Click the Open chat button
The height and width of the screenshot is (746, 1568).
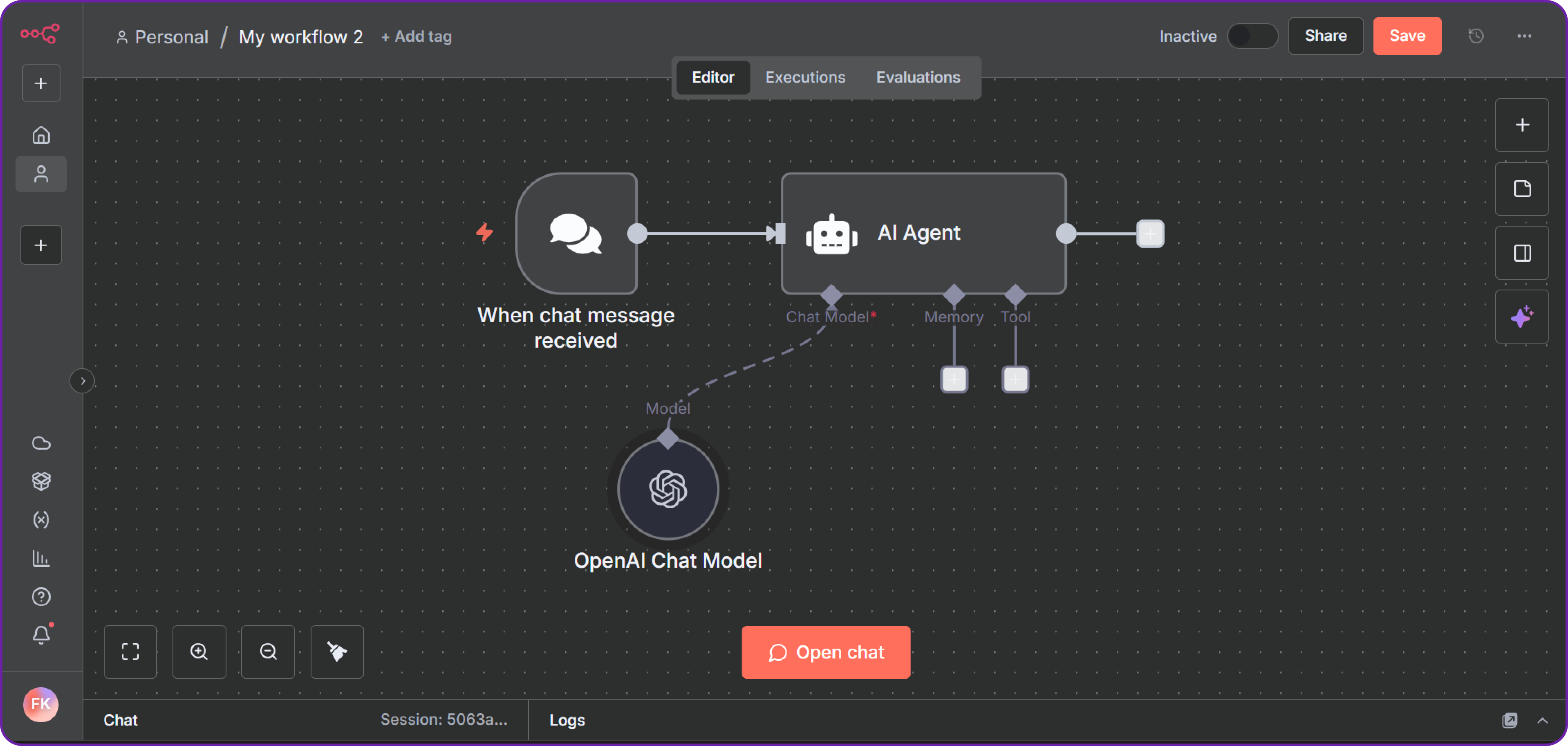(825, 652)
